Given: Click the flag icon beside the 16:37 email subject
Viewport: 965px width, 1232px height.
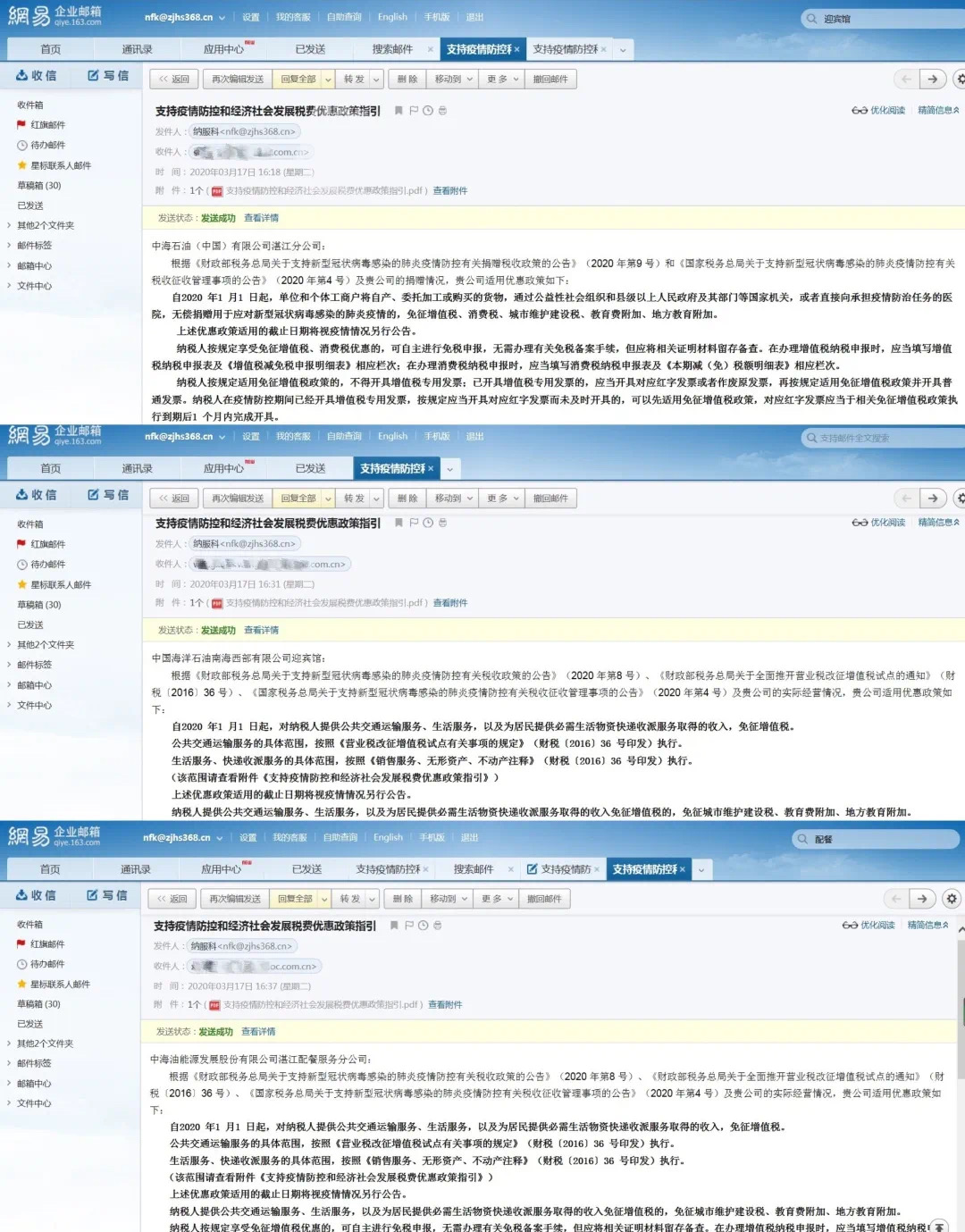Looking at the screenshot, I should click(x=409, y=926).
